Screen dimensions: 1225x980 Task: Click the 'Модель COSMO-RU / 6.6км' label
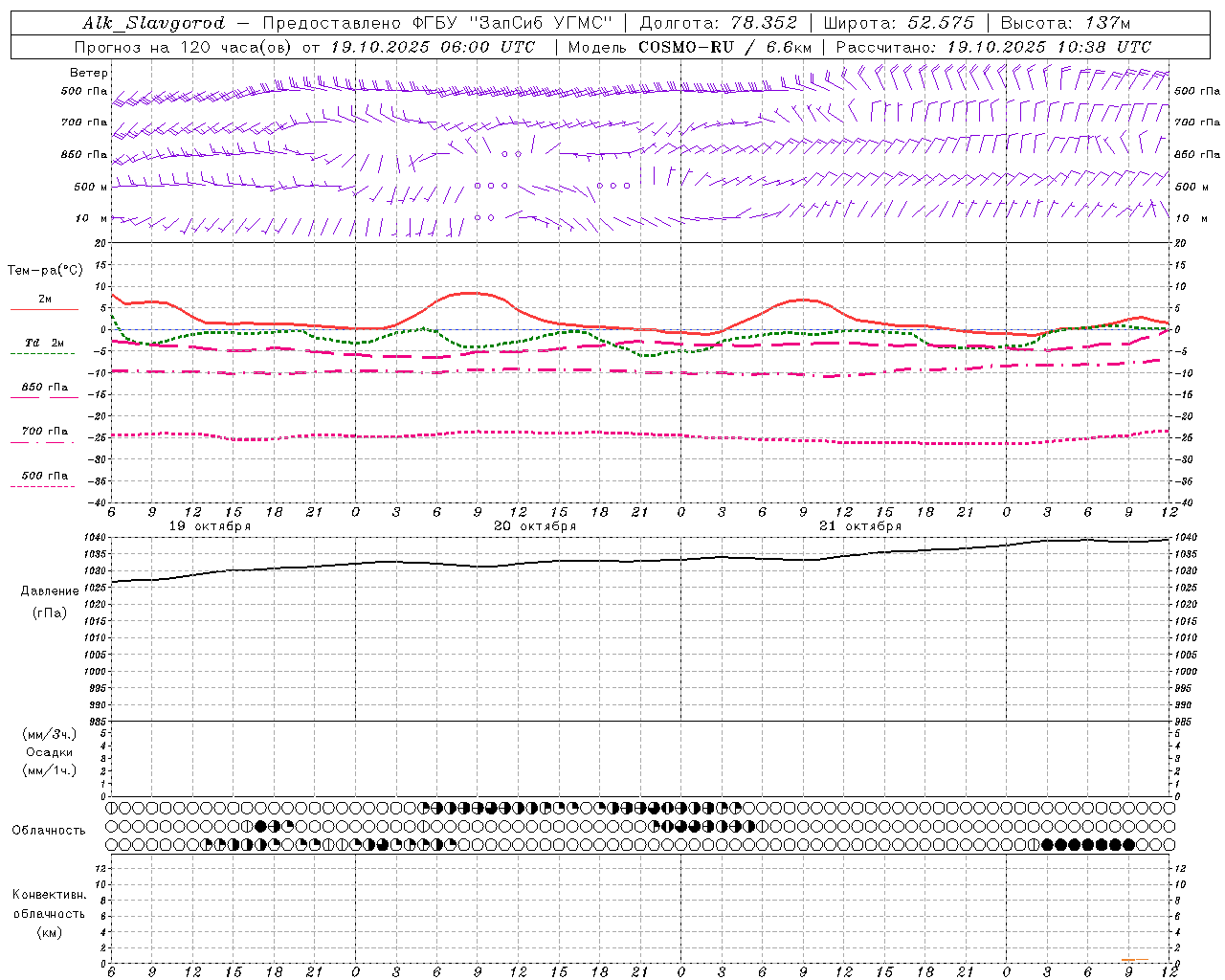point(689,47)
